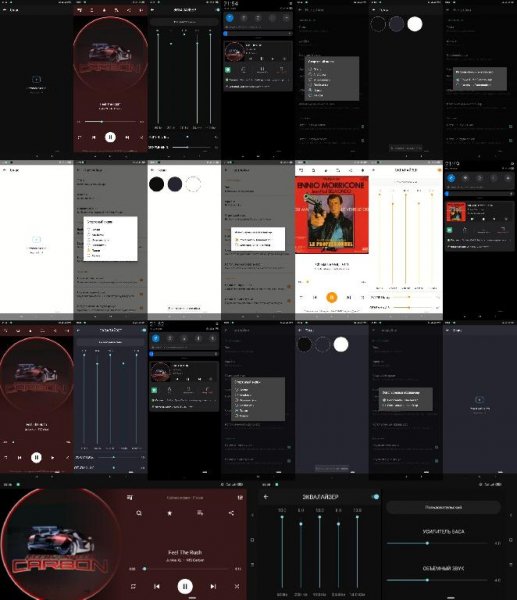517x600 pixels.
Task: Tap previous track in the white-theme Morricone player
Action: click(315, 297)
